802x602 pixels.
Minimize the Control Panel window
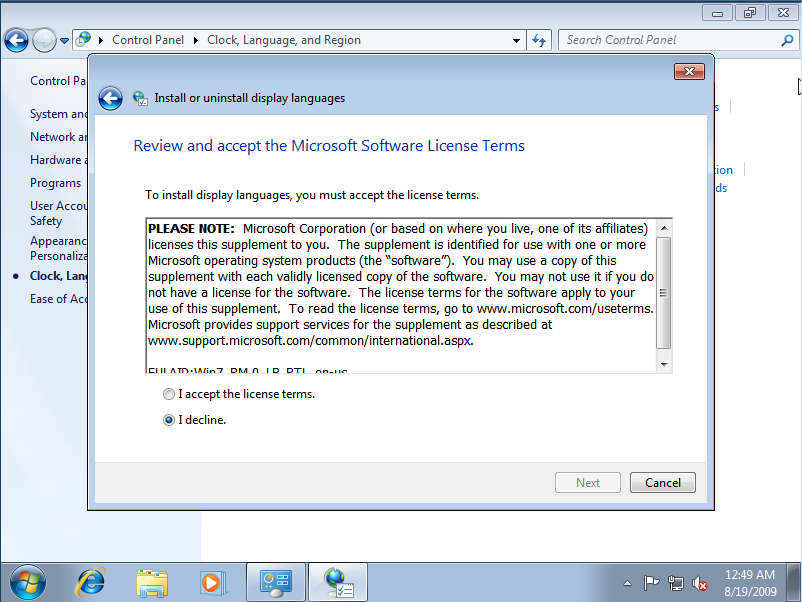718,13
